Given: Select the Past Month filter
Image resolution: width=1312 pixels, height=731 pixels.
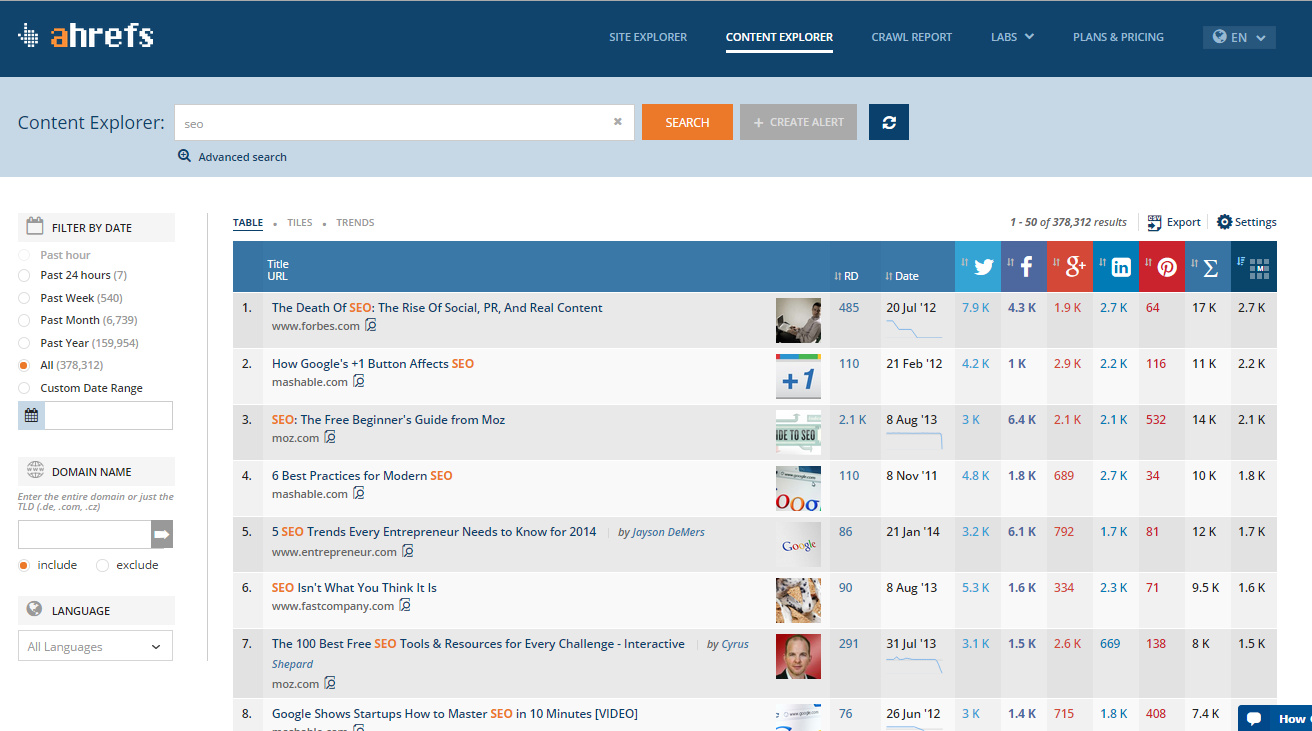Looking at the screenshot, I should coord(24,320).
